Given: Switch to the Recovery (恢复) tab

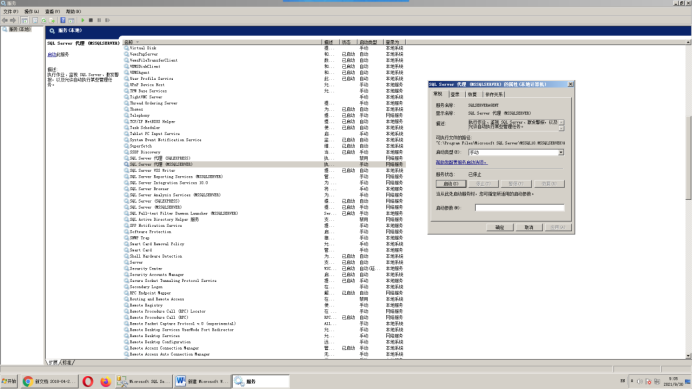Looking at the screenshot, I should click(x=473, y=94).
